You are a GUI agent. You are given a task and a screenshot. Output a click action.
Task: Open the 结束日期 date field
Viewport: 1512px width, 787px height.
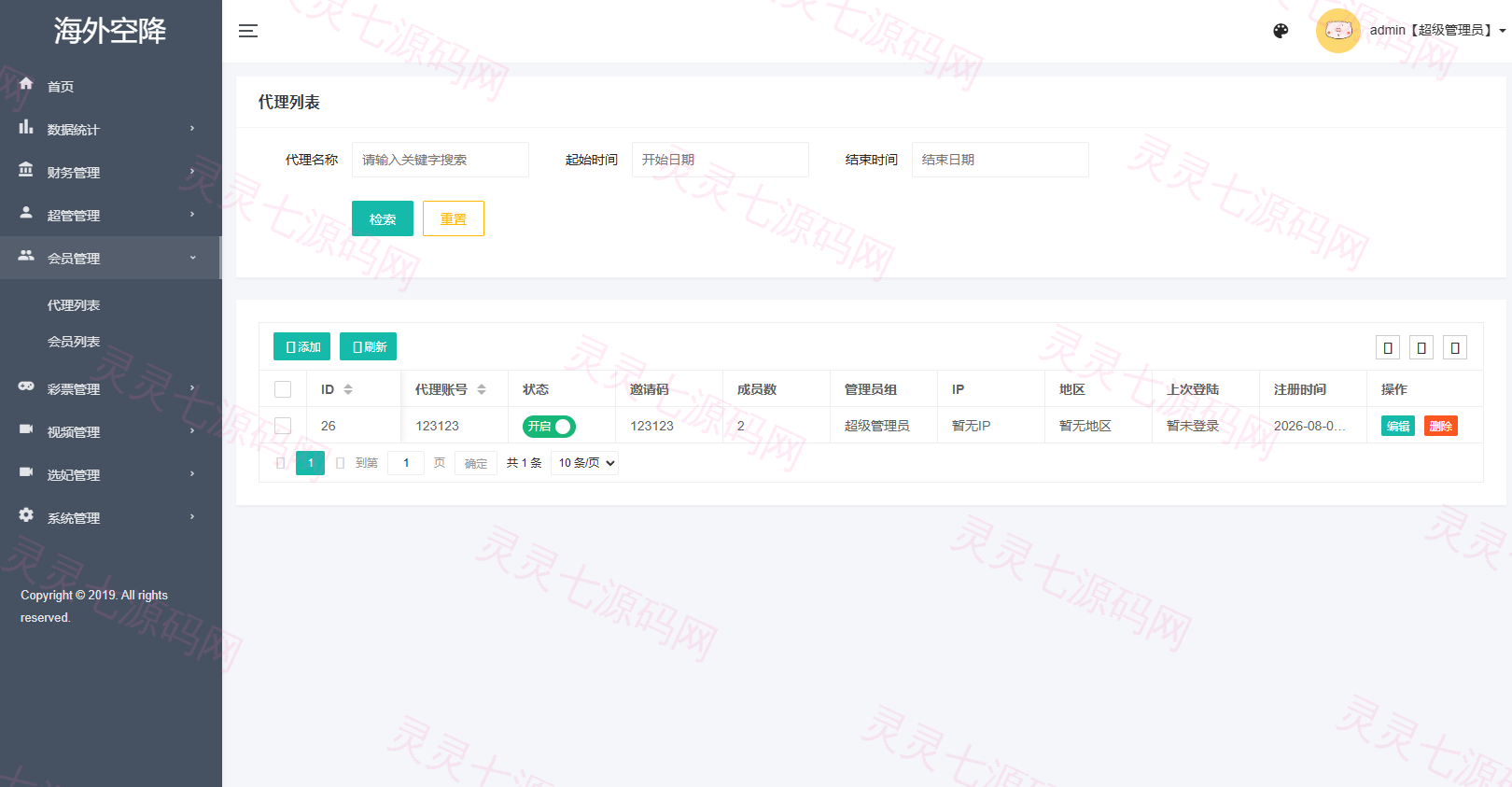(1001, 160)
